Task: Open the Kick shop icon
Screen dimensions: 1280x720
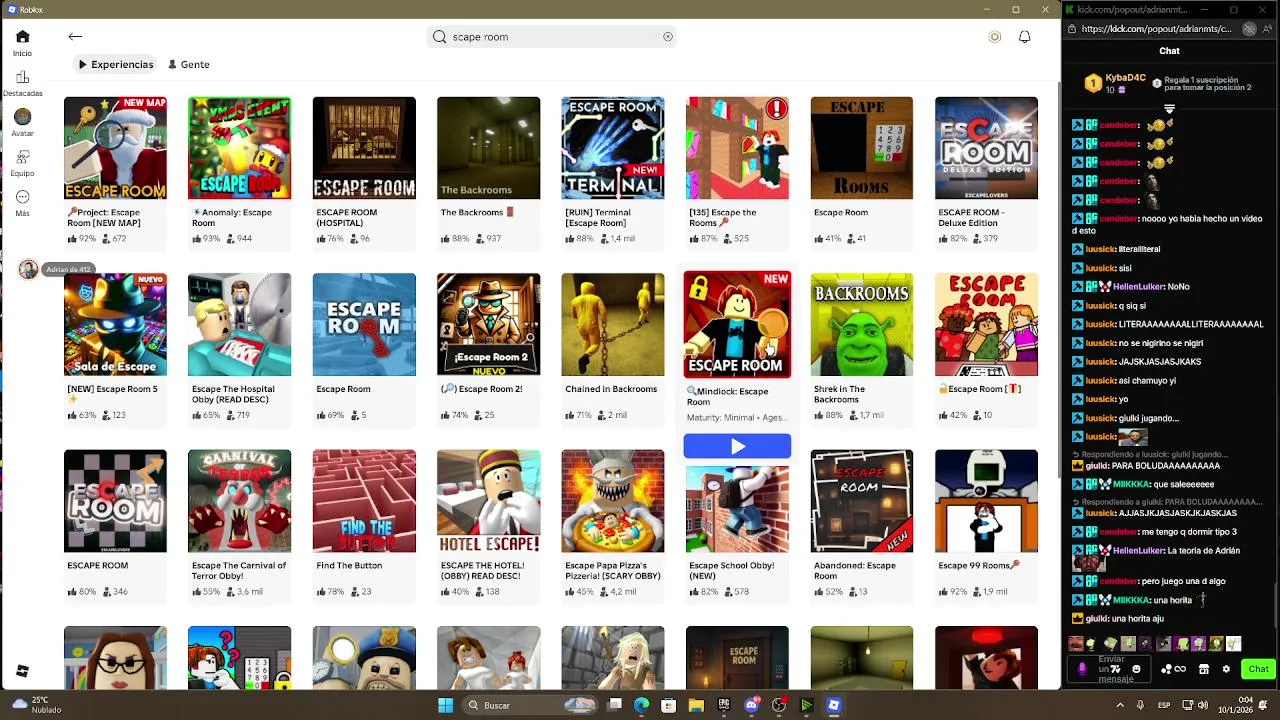Action: 1204,669
